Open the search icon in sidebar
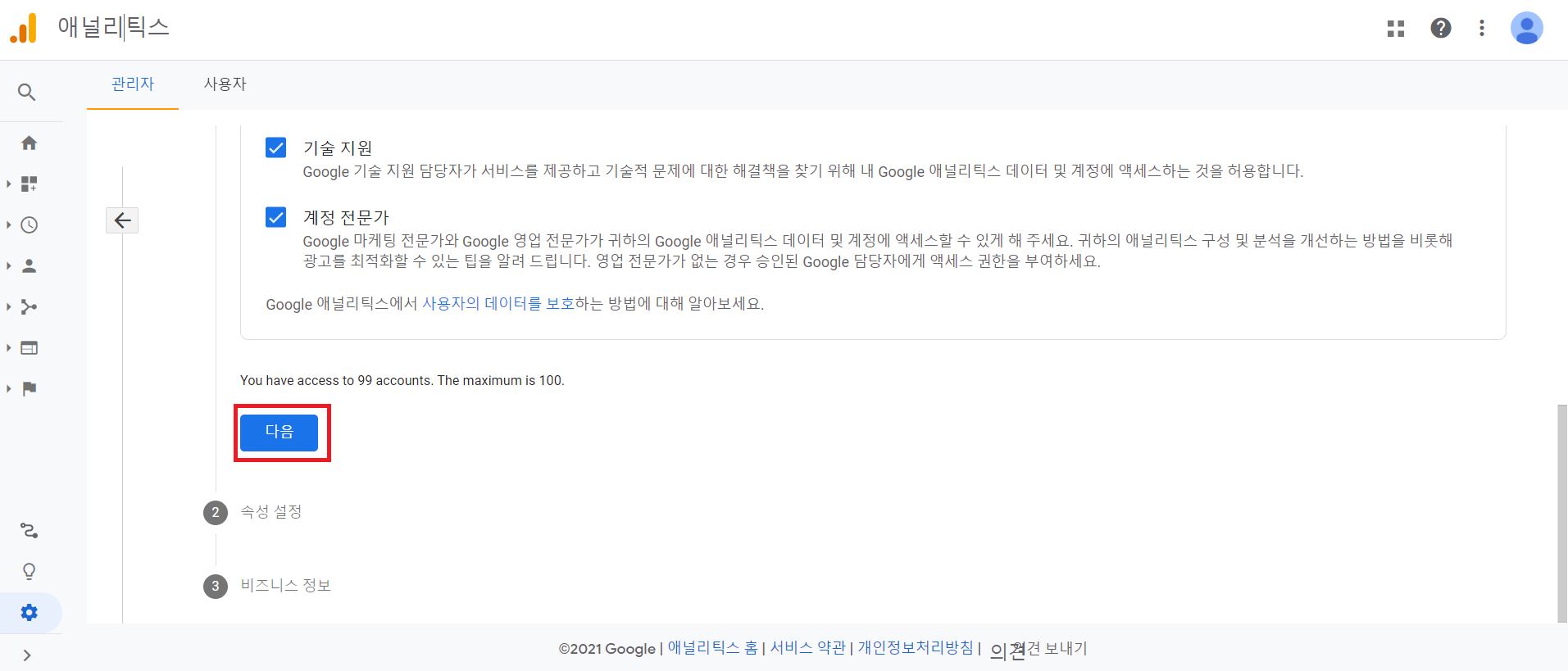 point(26,92)
